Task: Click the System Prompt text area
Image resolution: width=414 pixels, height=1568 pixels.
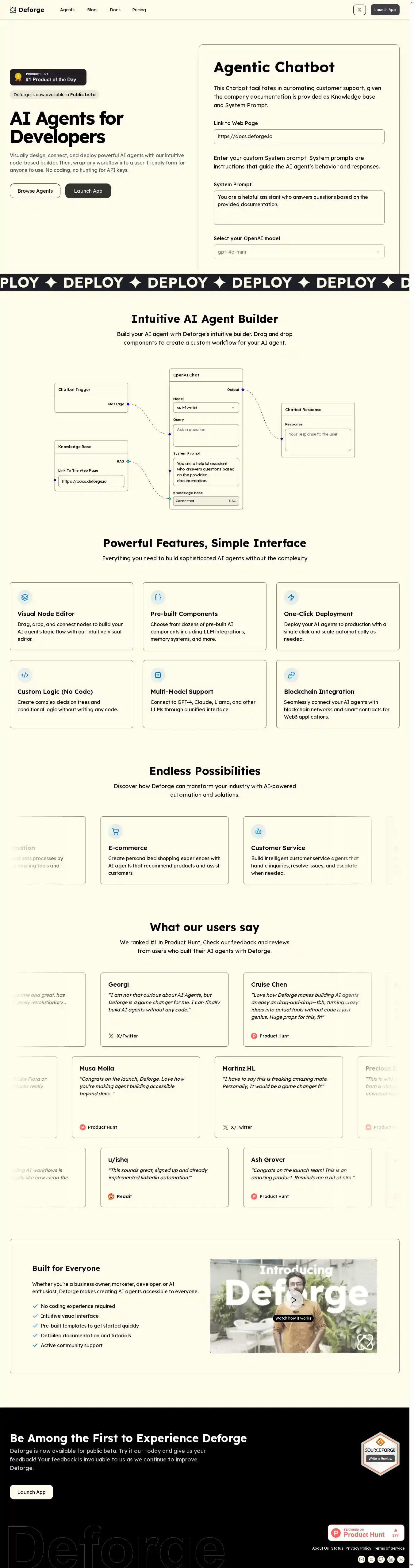Action: [299, 208]
